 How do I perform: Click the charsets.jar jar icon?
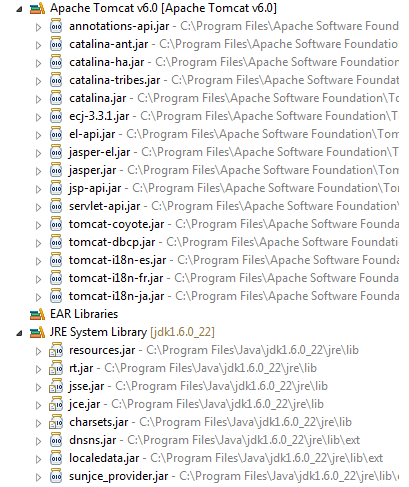click(56, 422)
